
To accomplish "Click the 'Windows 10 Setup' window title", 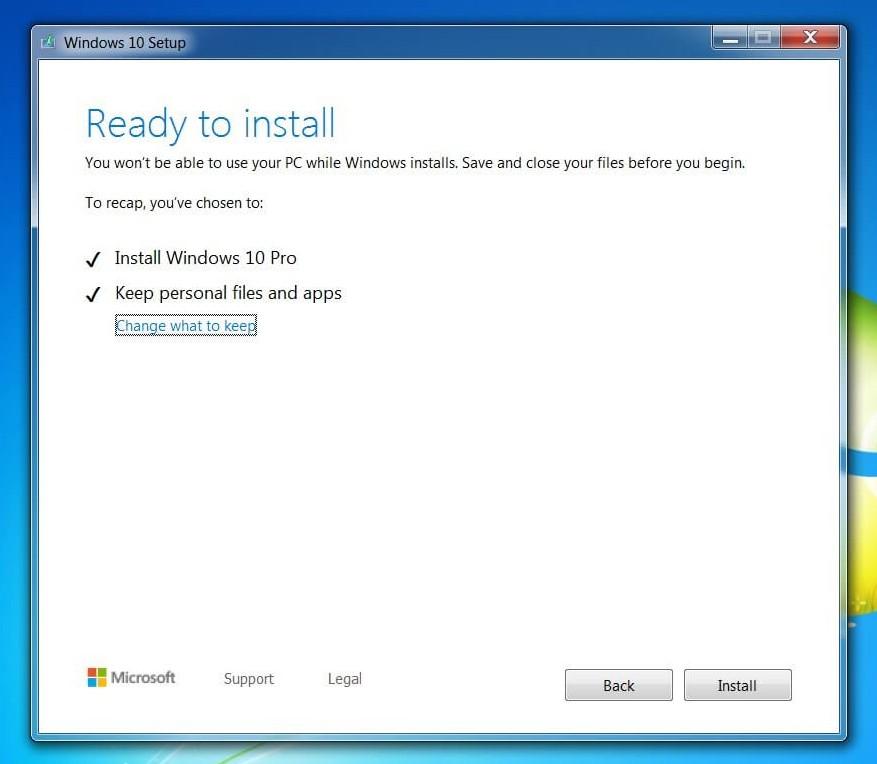I will pos(125,43).
